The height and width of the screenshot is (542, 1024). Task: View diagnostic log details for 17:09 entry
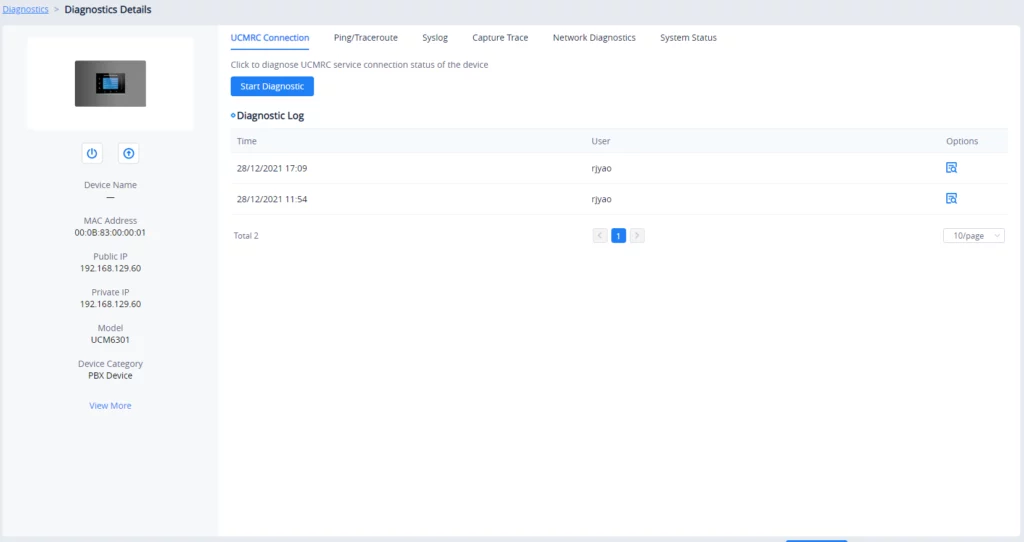(952, 168)
